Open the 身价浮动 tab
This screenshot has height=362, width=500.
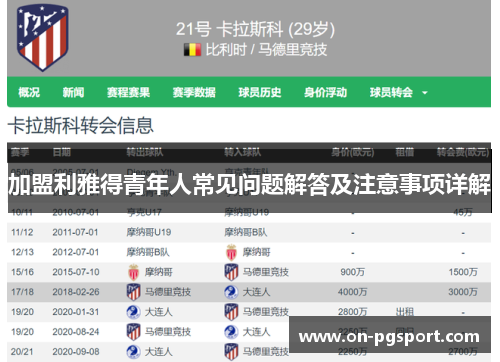click(325, 92)
